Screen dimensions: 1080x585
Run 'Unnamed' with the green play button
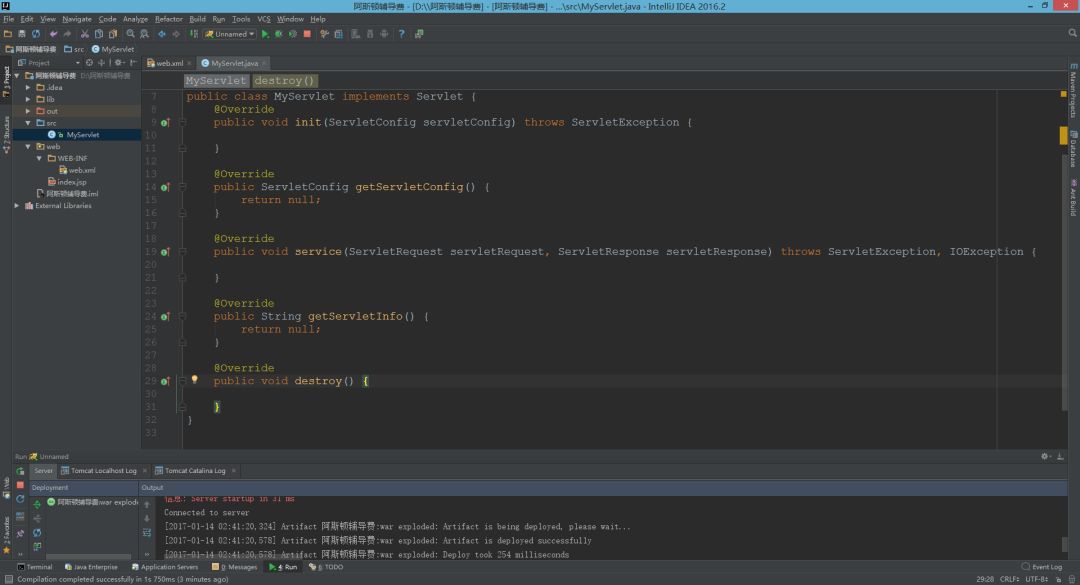pos(265,34)
